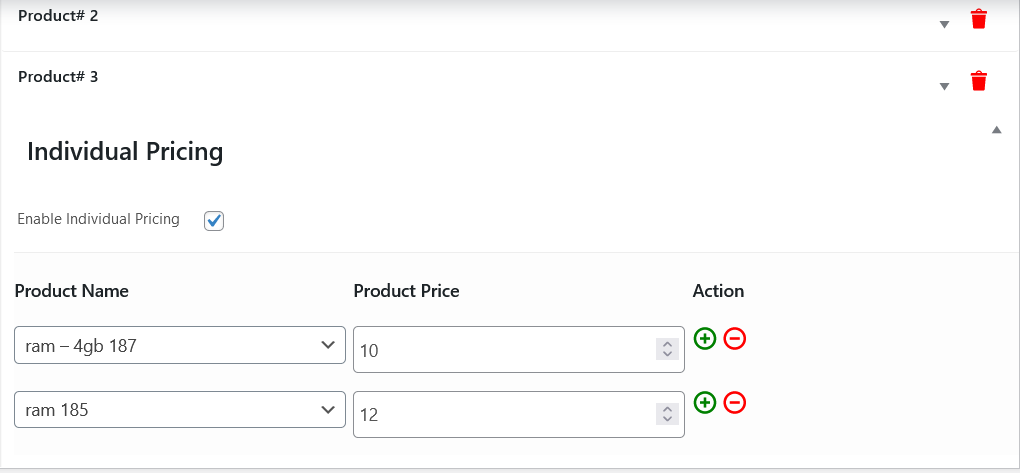Decrease price 10 using down stepper arrow
The image size is (1020, 473).
tap(666, 354)
